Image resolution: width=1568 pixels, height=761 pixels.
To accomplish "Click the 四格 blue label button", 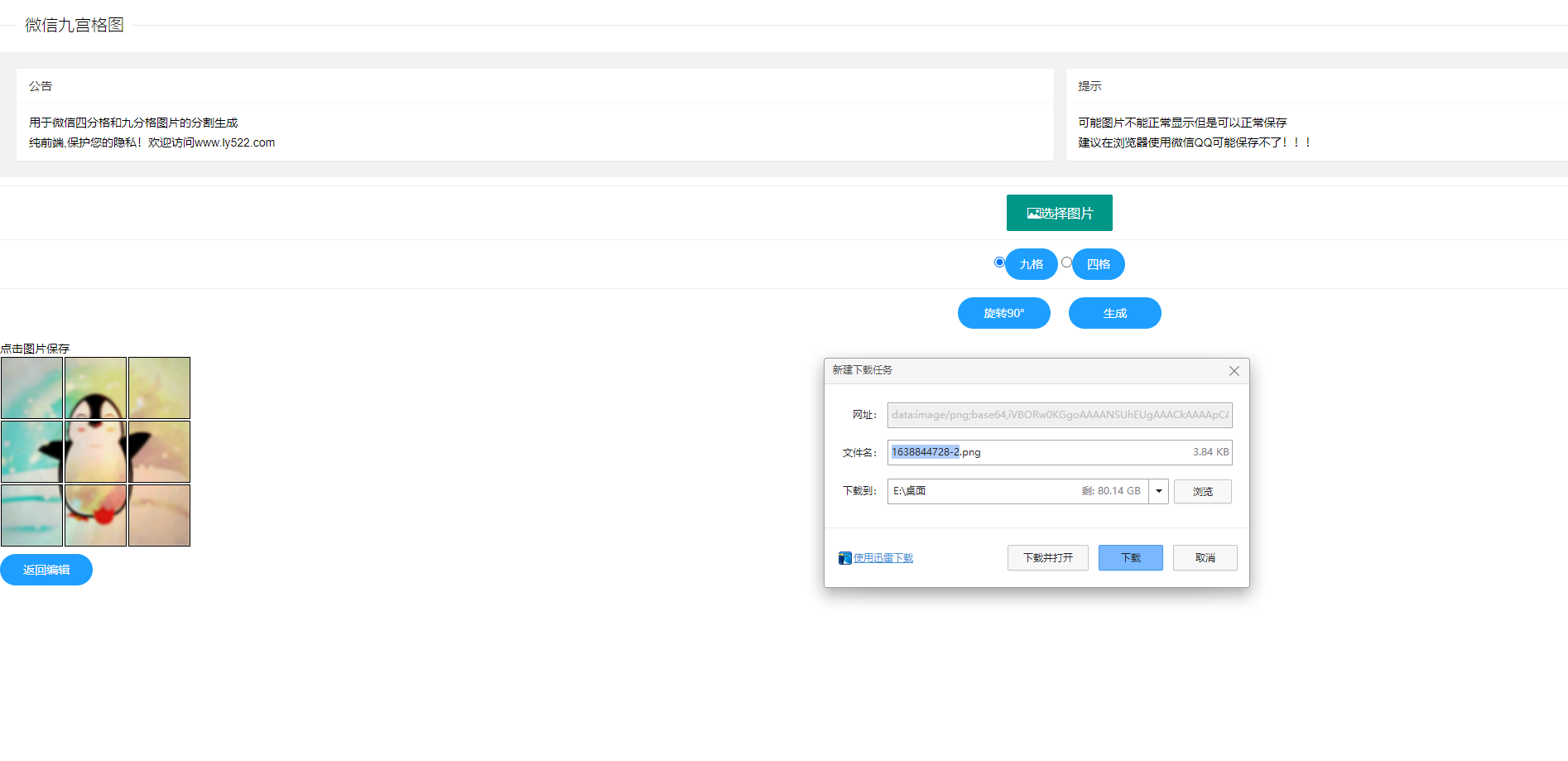I will [x=1098, y=264].
